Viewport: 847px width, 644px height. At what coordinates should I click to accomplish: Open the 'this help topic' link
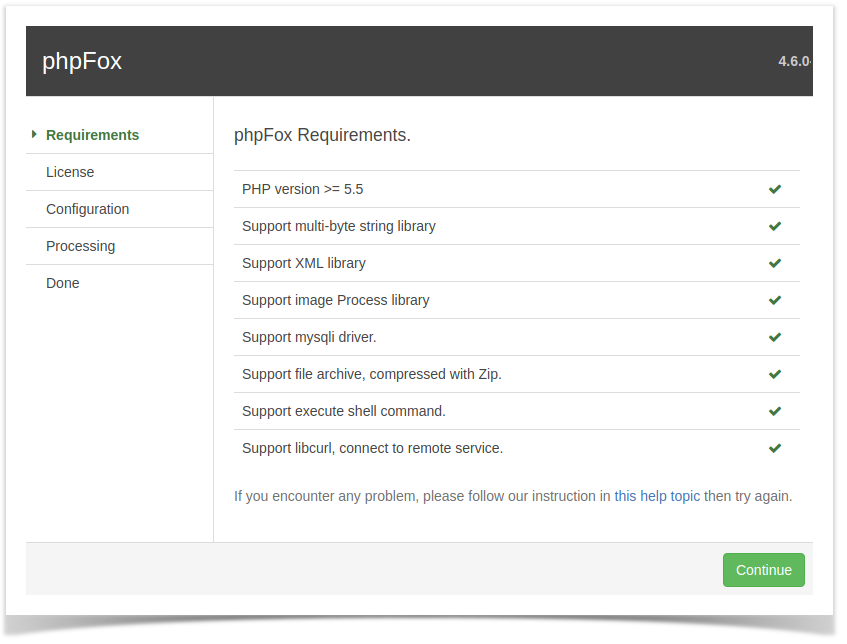(x=656, y=496)
